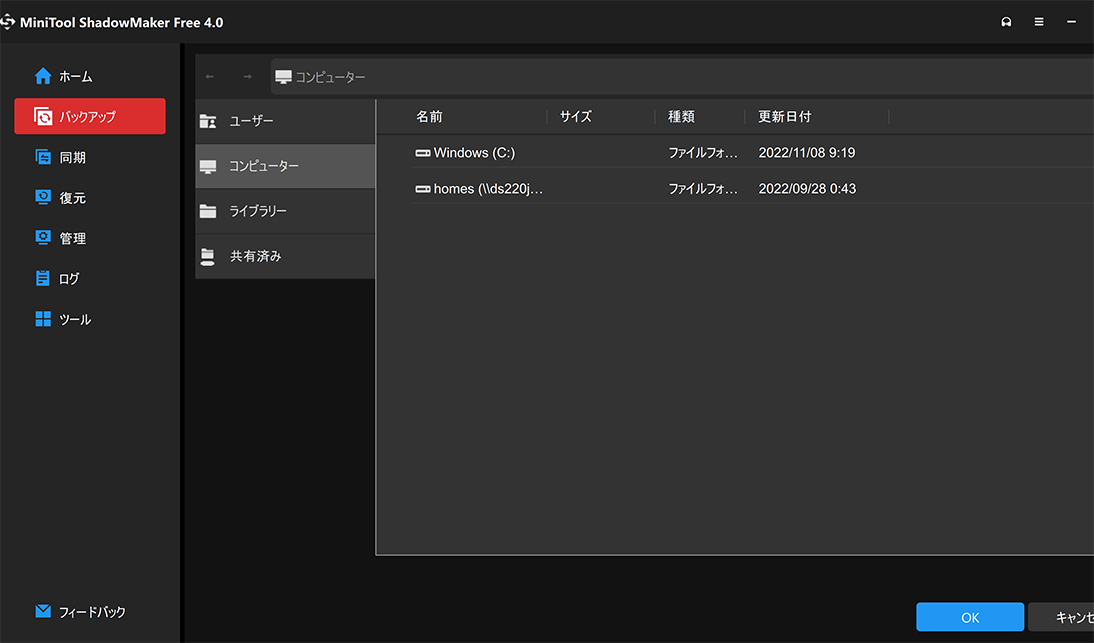The height and width of the screenshot is (643, 1094).
Task: Click the headset support icon
Action: tap(1006, 22)
